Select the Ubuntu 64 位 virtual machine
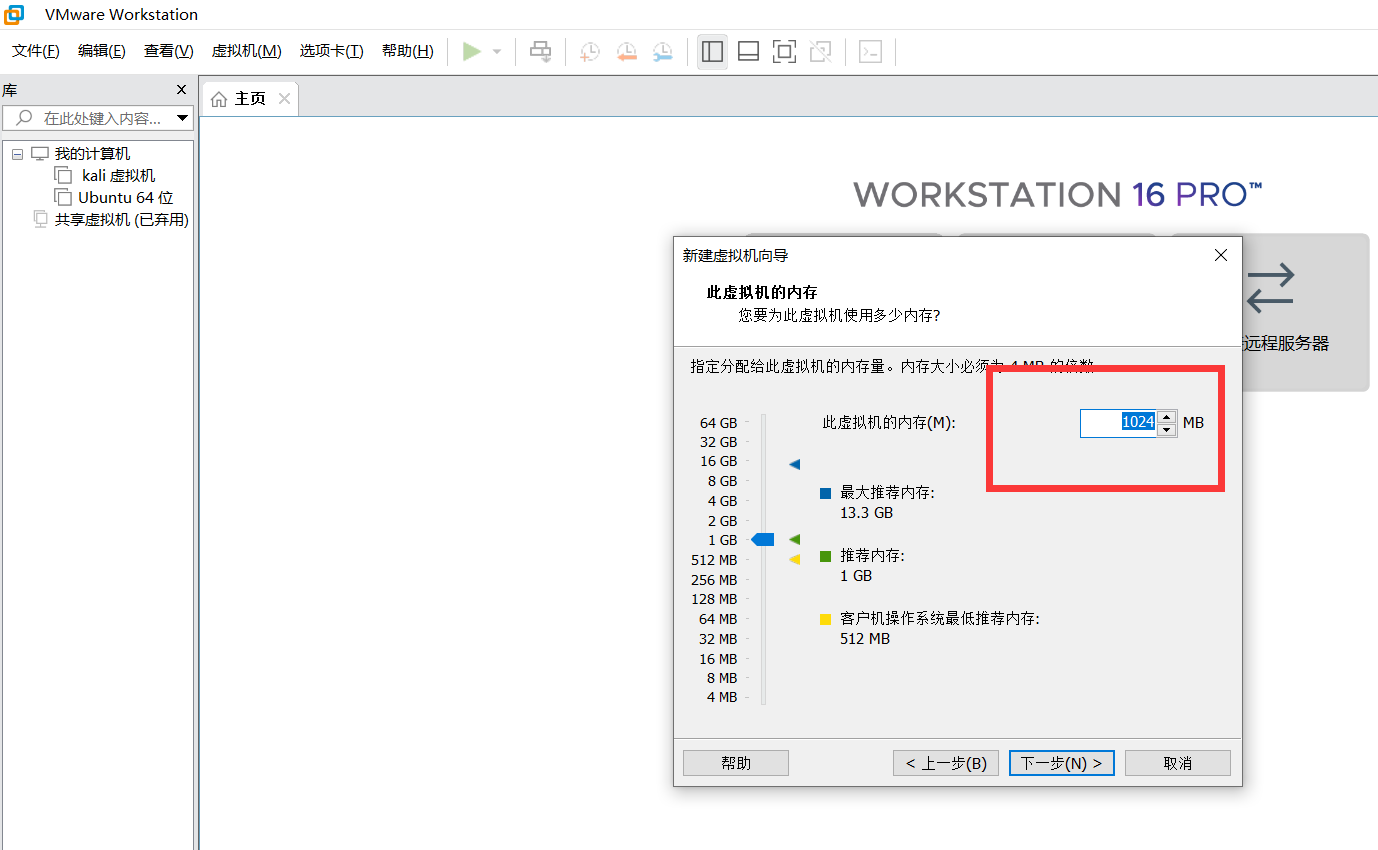Image resolution: width=1378 pixels, height=850 pixels. click(126, 198)
